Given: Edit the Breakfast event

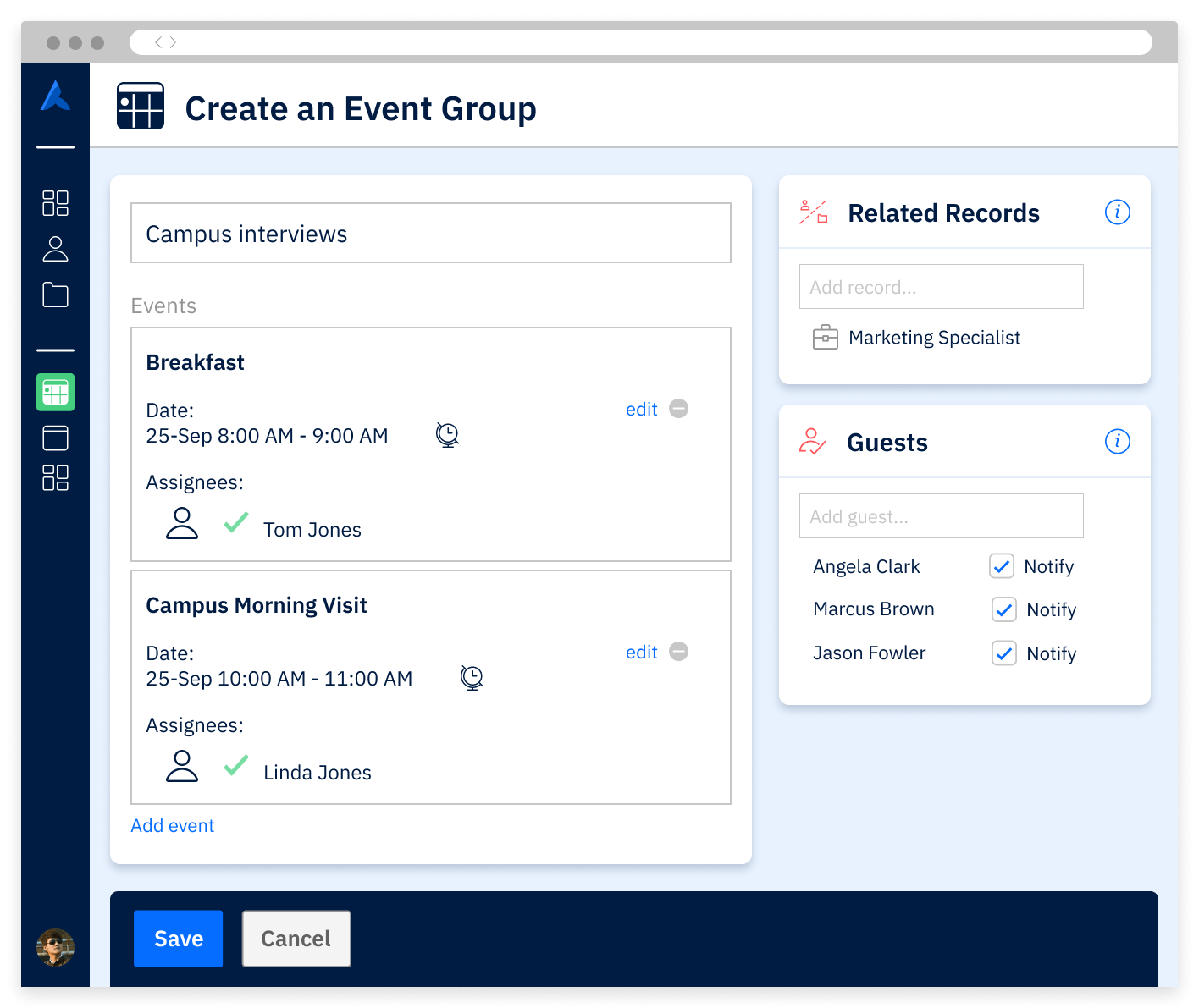Looking at the screenshot, I should pyautogui.click(x=641, y=409).
